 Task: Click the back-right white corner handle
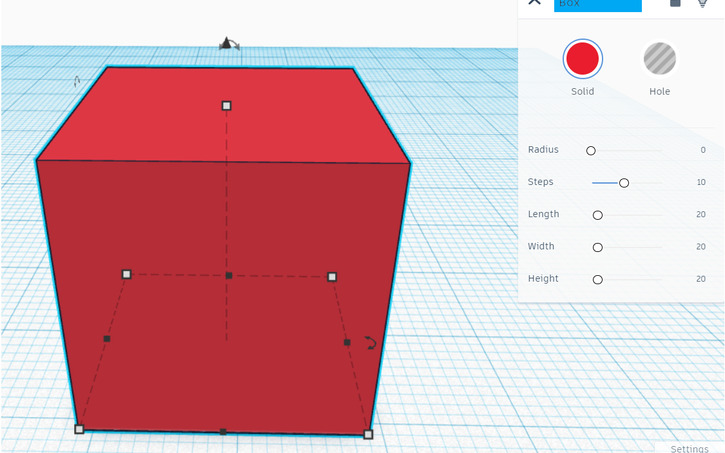[332, 277]
